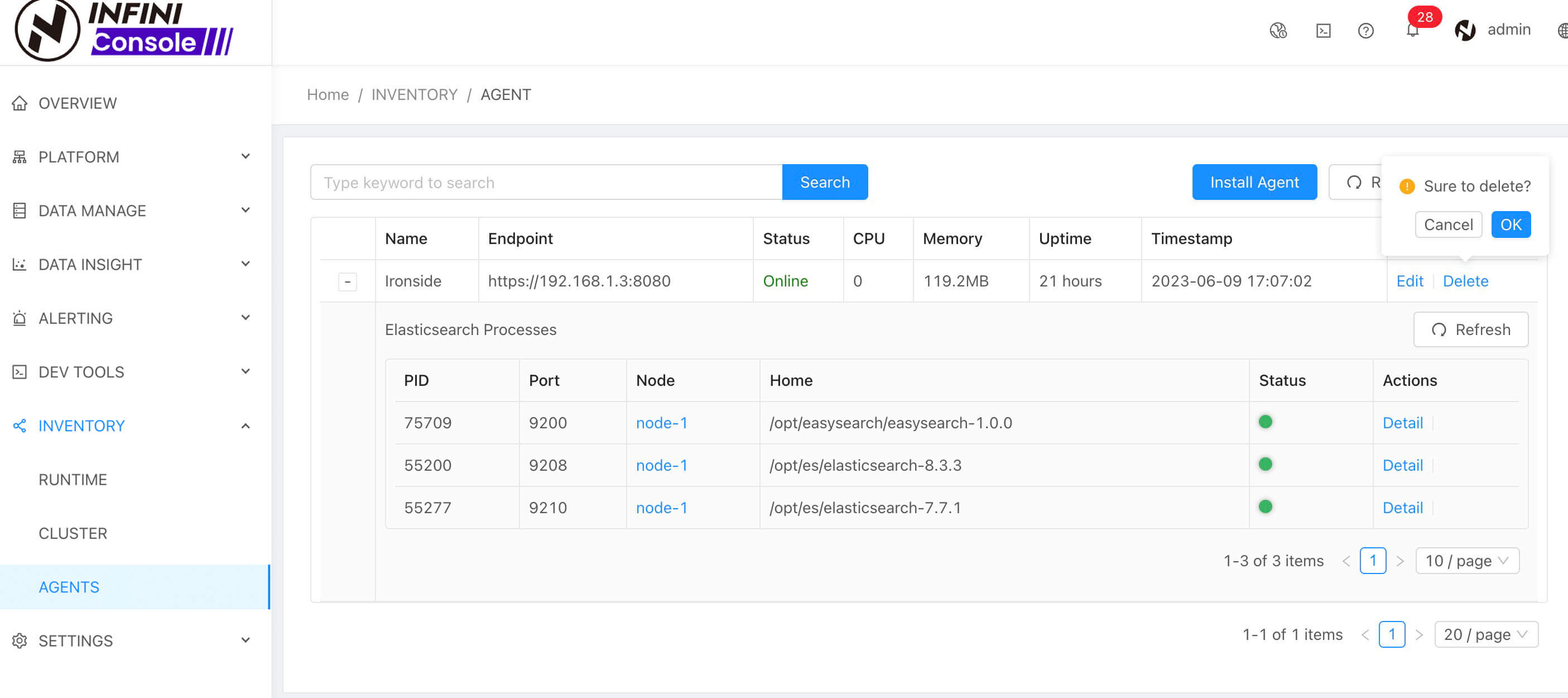Image resolution: width=1568 pixels, height=698 pixels.
Task: Open the 20 / page size dropdown
Action: (x=1486, y=634)
